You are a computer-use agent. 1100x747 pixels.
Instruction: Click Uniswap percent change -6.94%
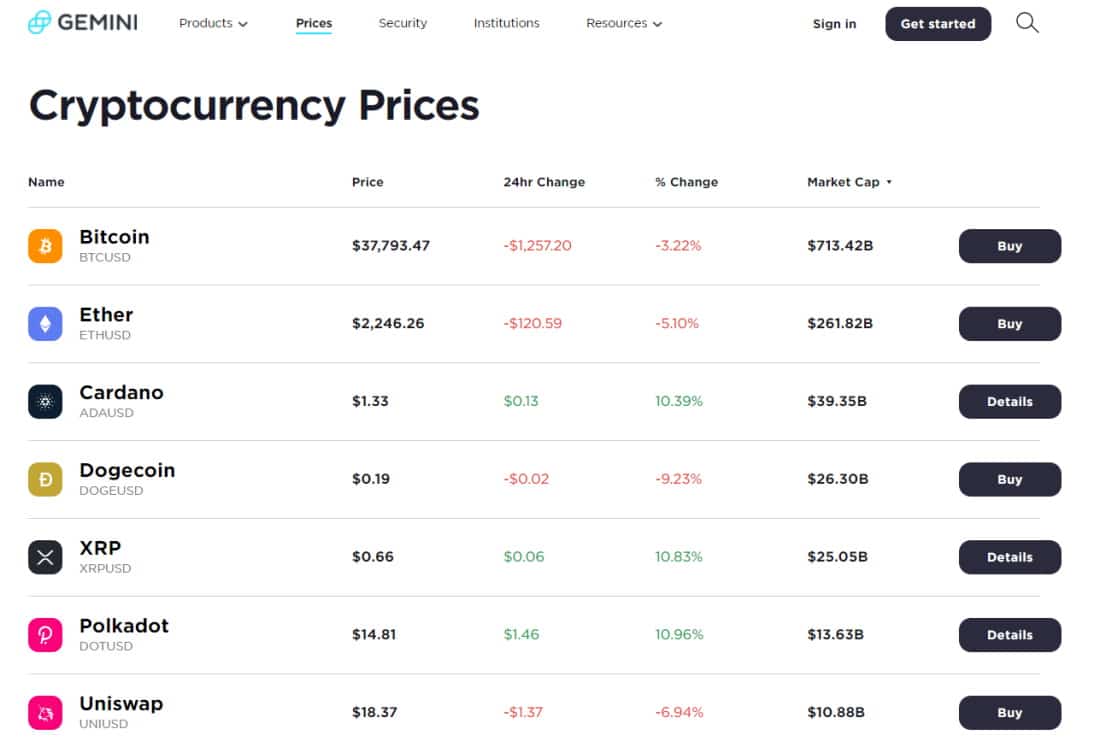point(679,713)
